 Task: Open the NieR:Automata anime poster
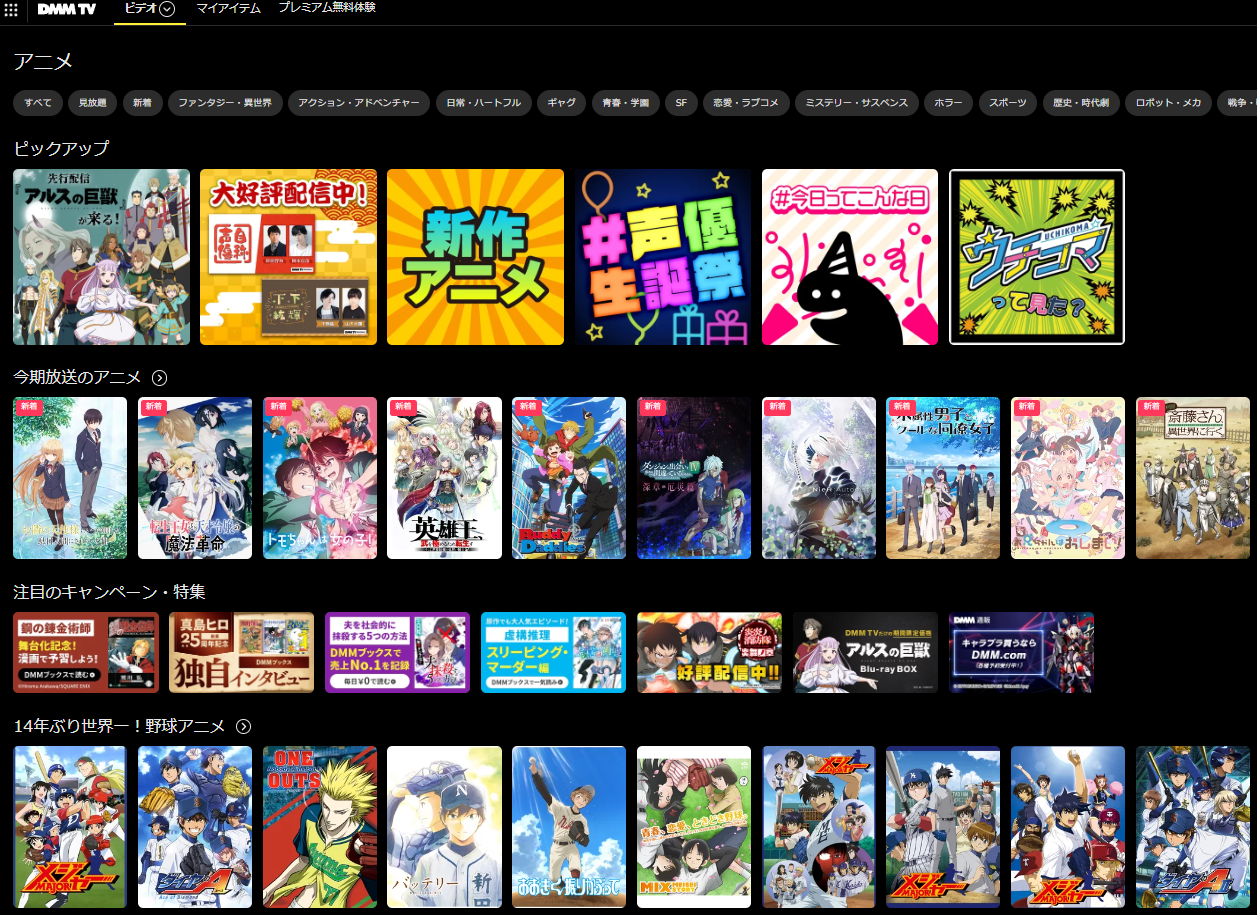coord(819,478)
